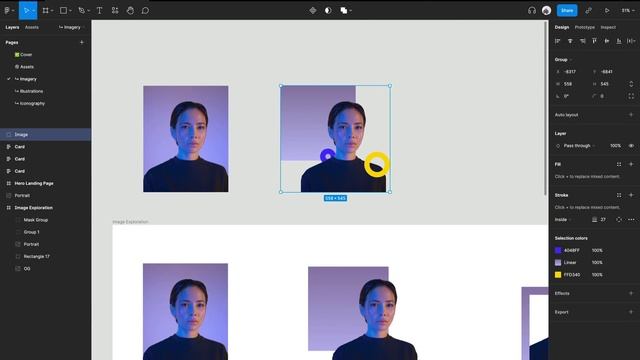
Task: Open the zoom level dropdown
Action: point(628,11)
